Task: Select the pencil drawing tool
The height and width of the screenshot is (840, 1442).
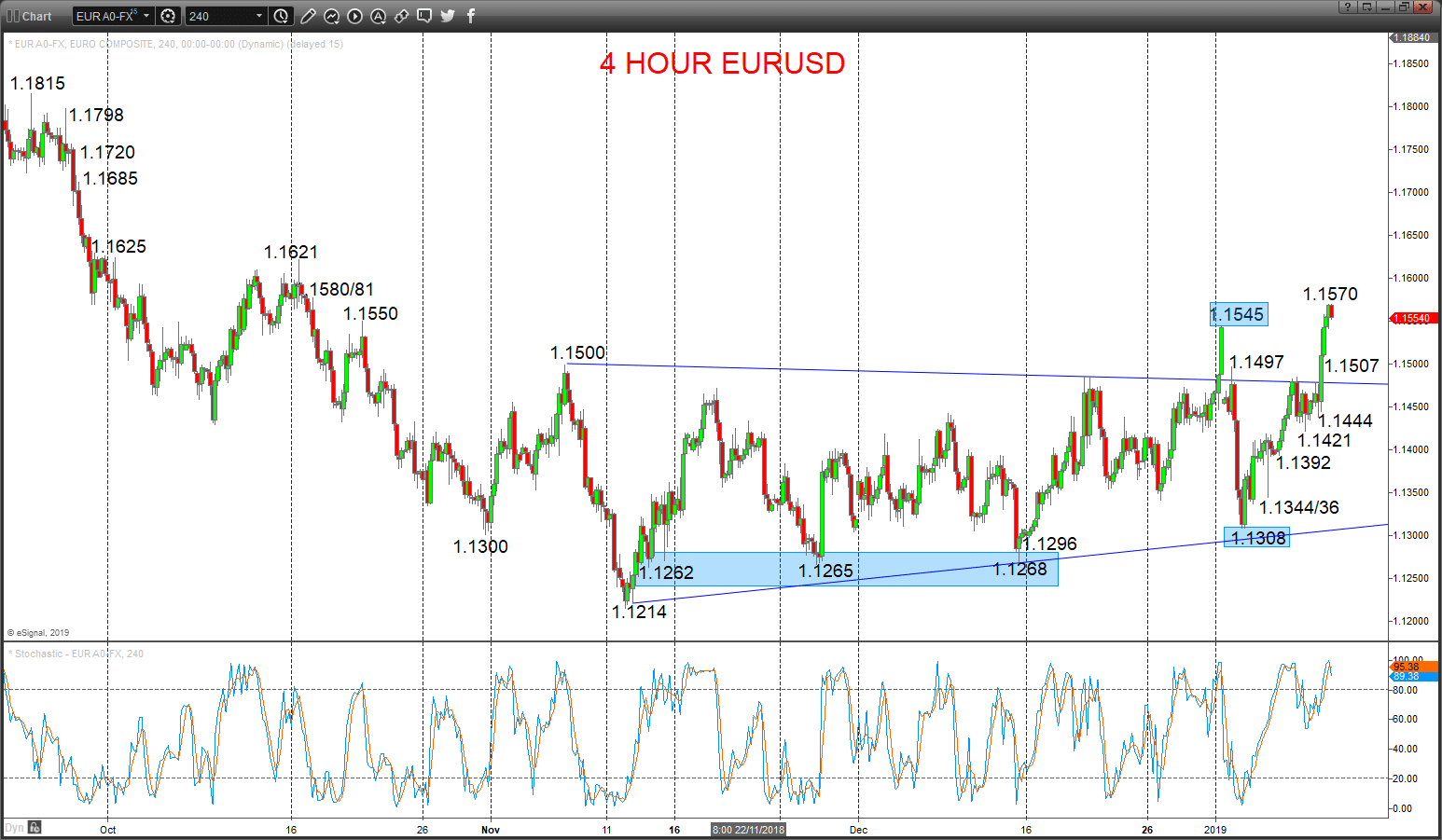Action: click(x=309, y=16)
